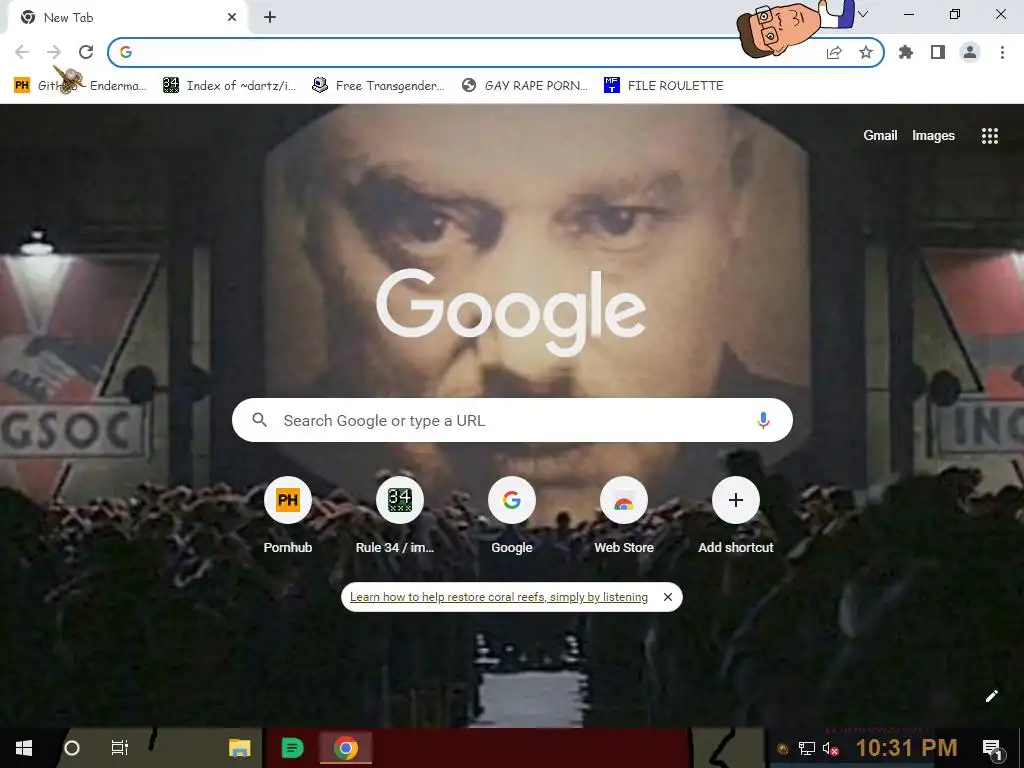Open Task View on the taskbar

pyautogui.click(x=120, y=748)
